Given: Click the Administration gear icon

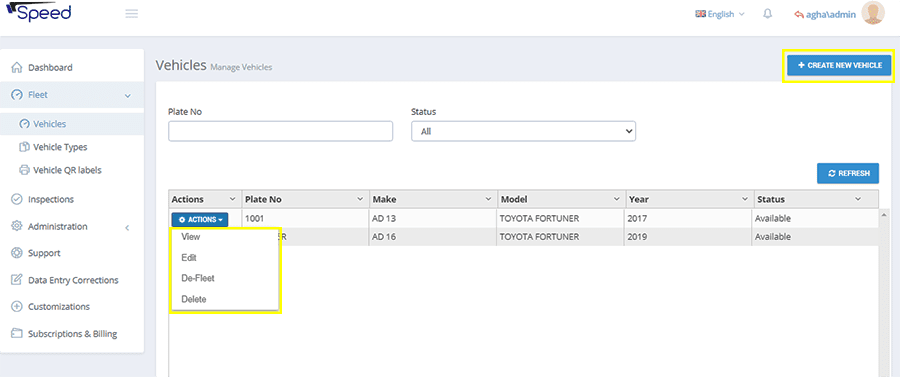Looking at the screenshot, I should [x=17, y=226].
